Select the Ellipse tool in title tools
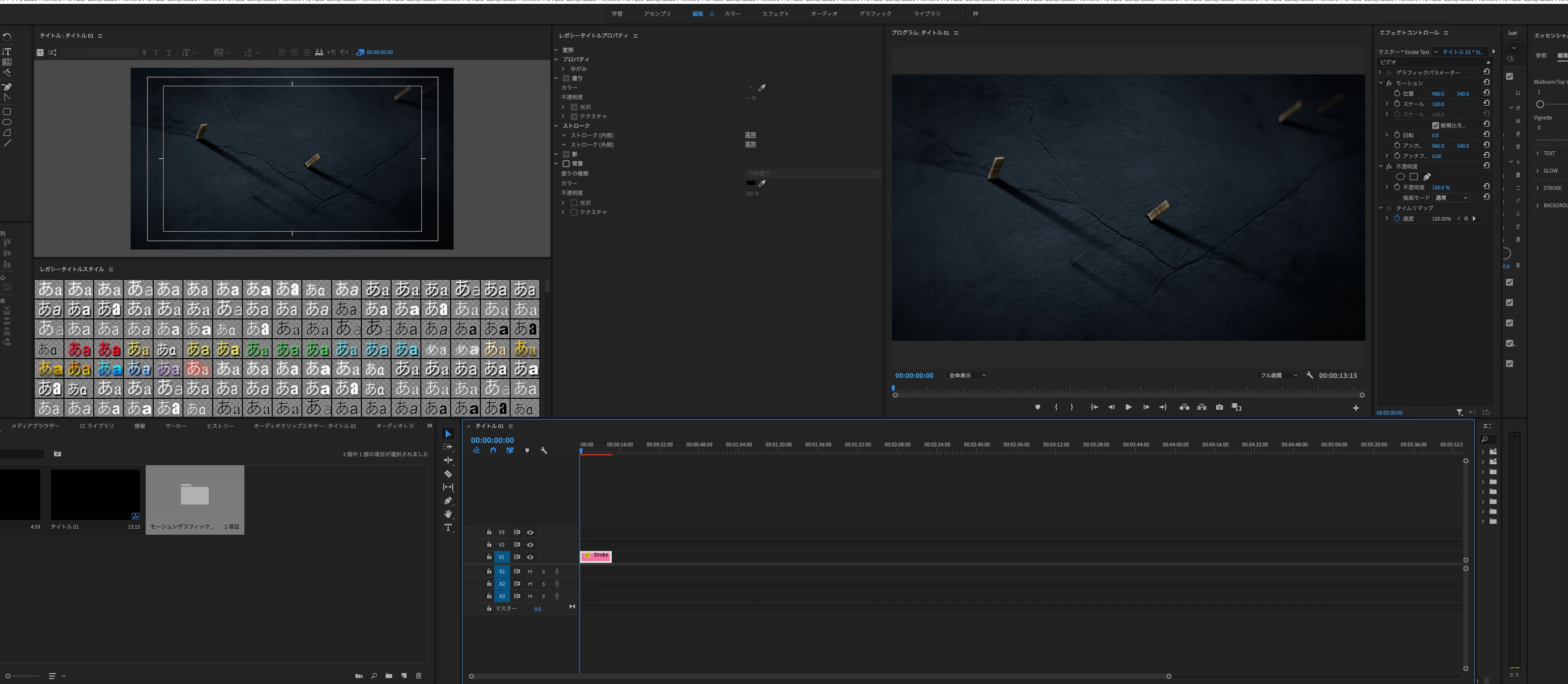Screen dimensions: 1568x684 (7, 123)
